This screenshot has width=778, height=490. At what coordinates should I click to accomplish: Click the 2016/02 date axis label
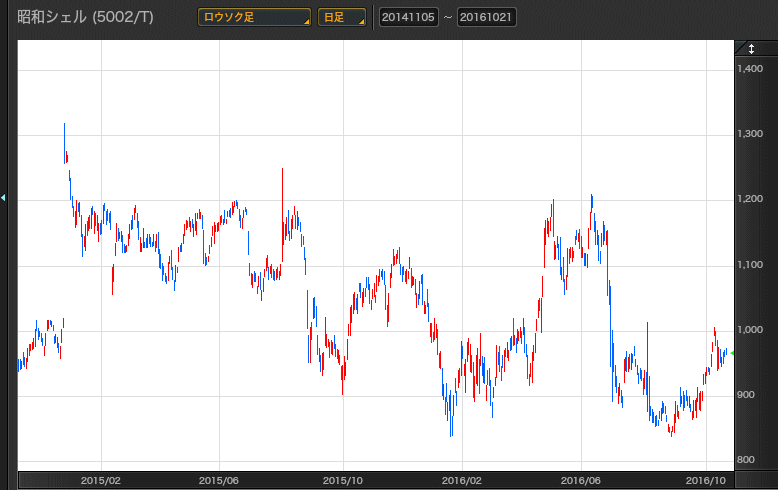[462, 481]
